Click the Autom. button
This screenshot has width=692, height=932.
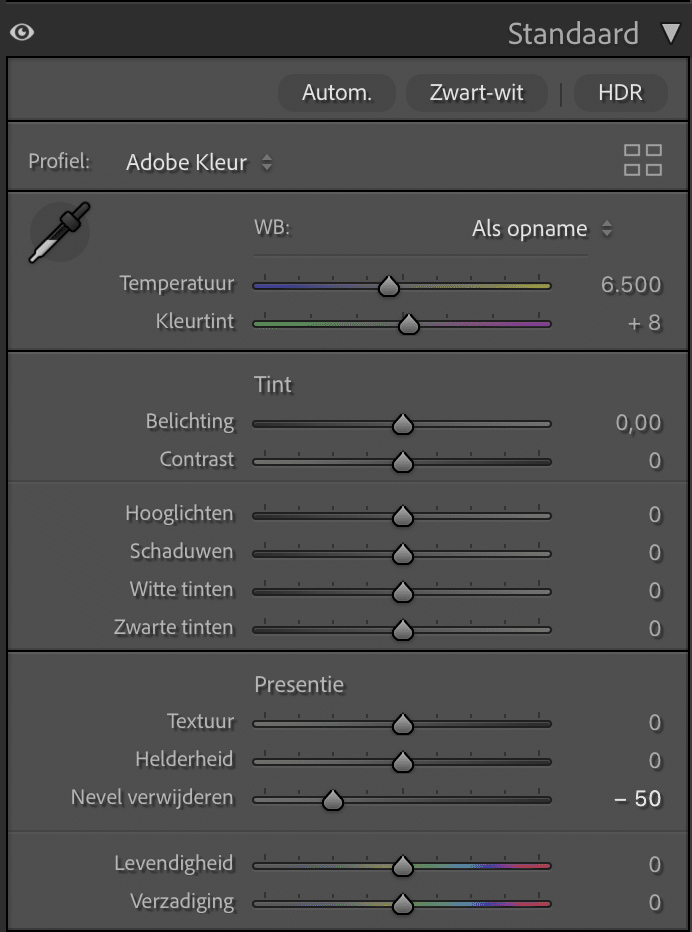point(336,93)
